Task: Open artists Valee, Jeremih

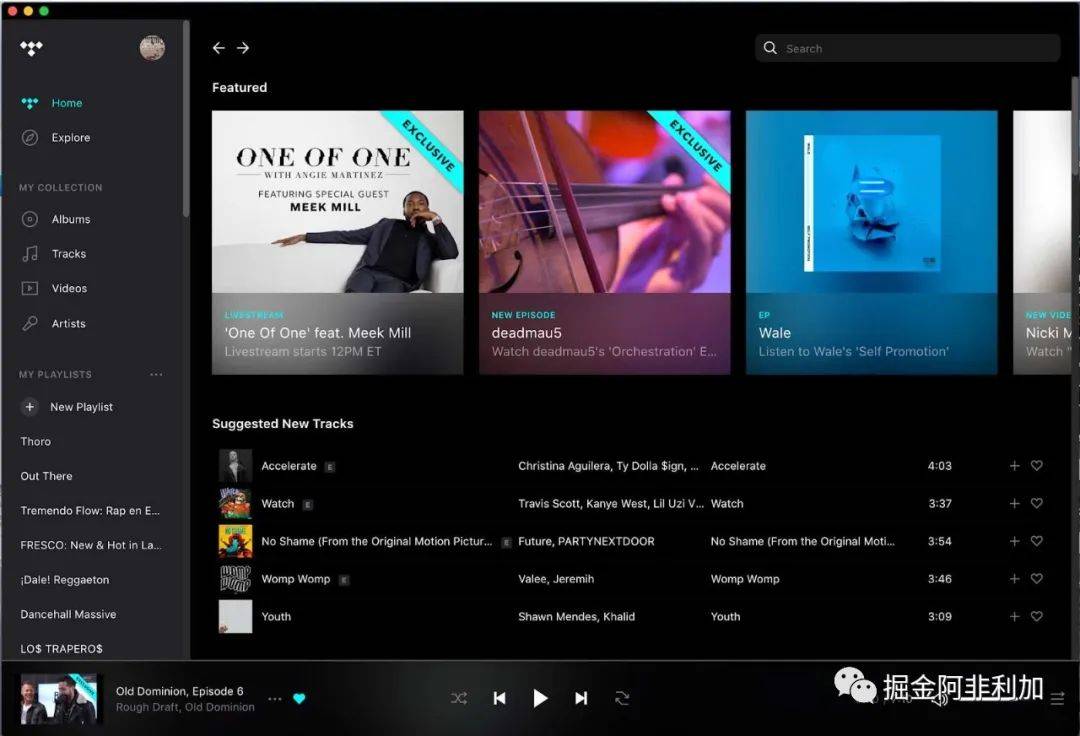Action: pos(556,579)
